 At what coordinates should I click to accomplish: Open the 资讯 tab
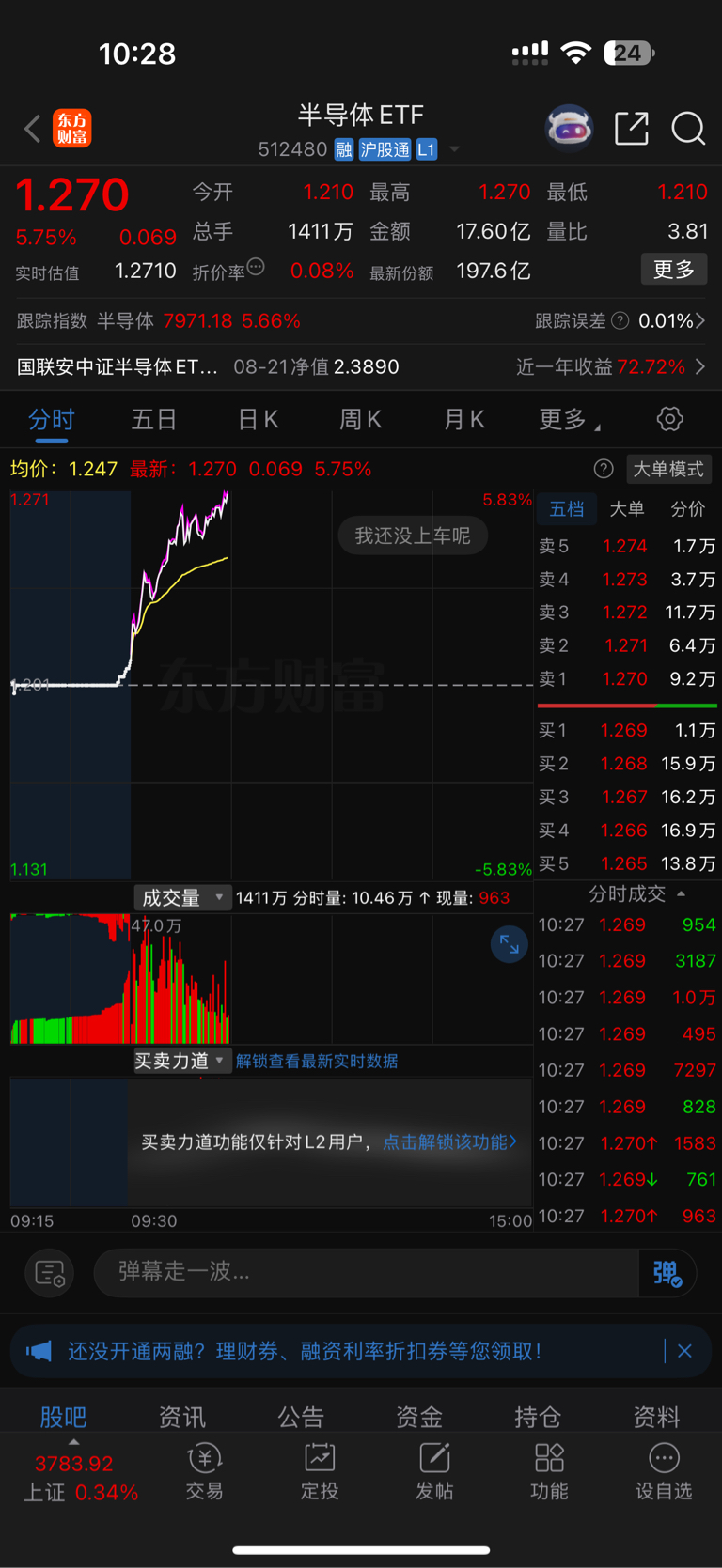(x=181, y=1416)
